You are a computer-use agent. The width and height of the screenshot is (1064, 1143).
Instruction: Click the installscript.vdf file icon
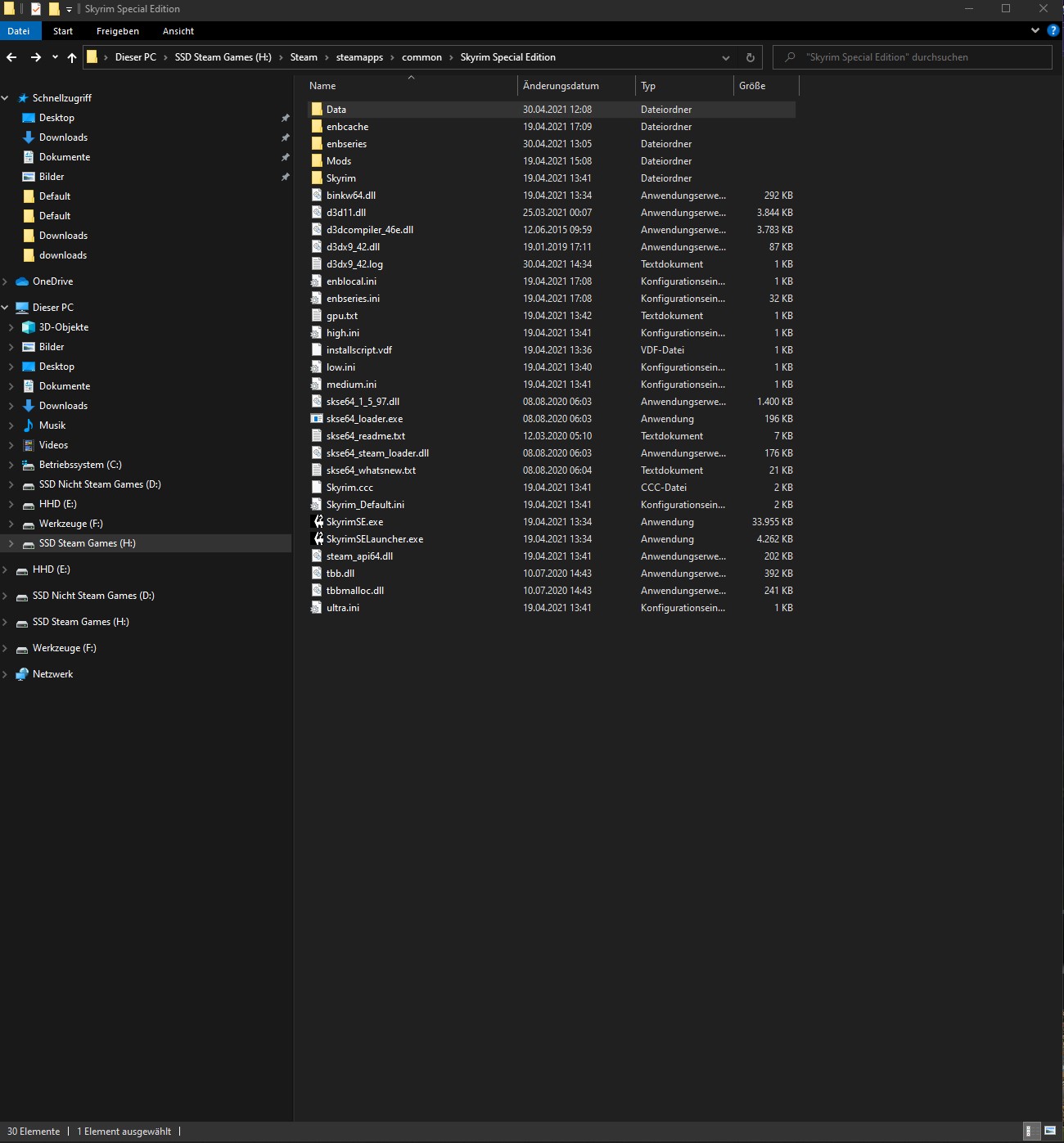coord(317,350)
